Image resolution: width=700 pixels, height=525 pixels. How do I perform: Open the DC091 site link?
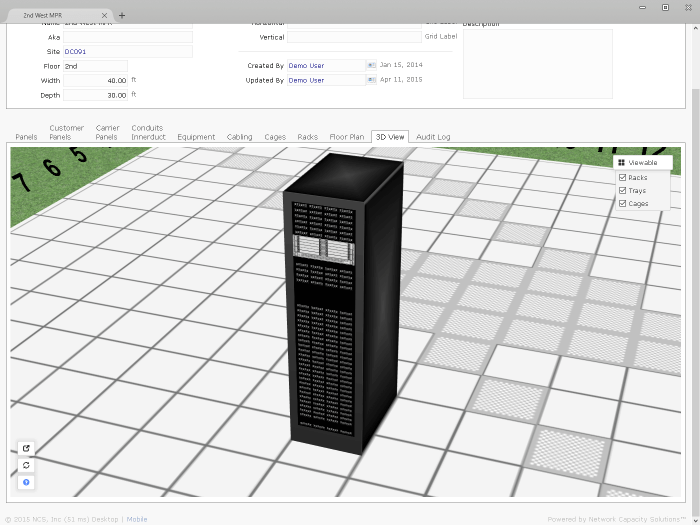click(76, 51)
